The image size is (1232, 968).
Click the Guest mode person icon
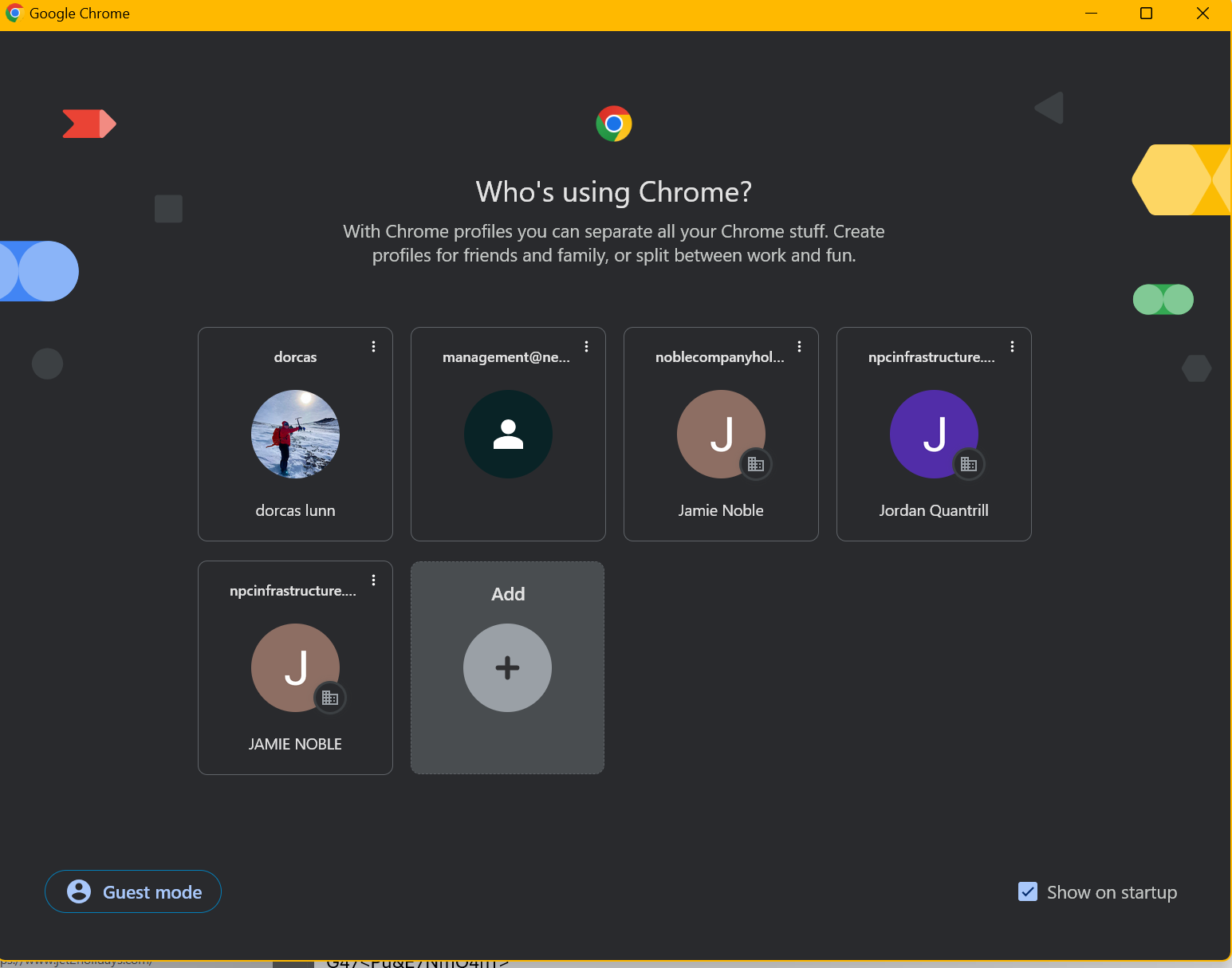coord(79,891)
